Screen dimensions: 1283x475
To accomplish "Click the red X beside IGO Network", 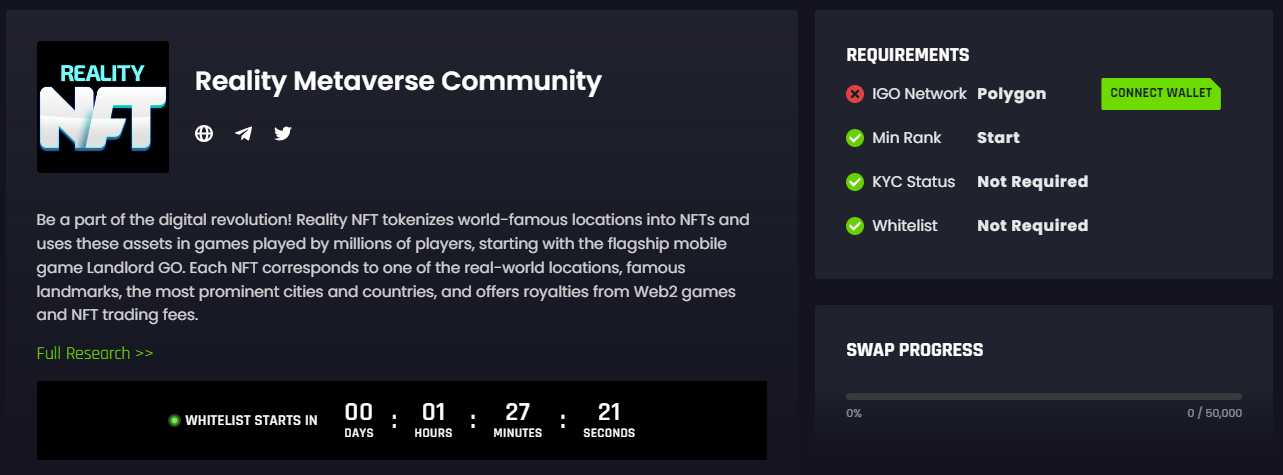I will 855,94.
